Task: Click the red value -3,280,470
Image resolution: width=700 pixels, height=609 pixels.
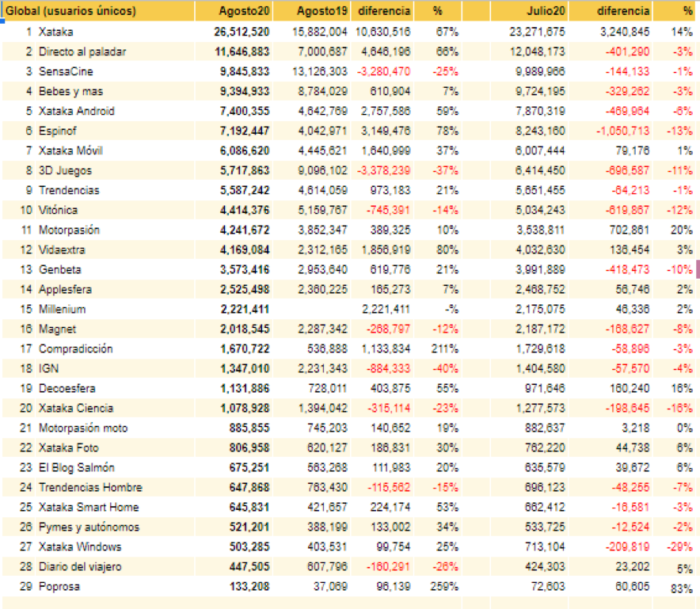Action: [x=383, y=71]
